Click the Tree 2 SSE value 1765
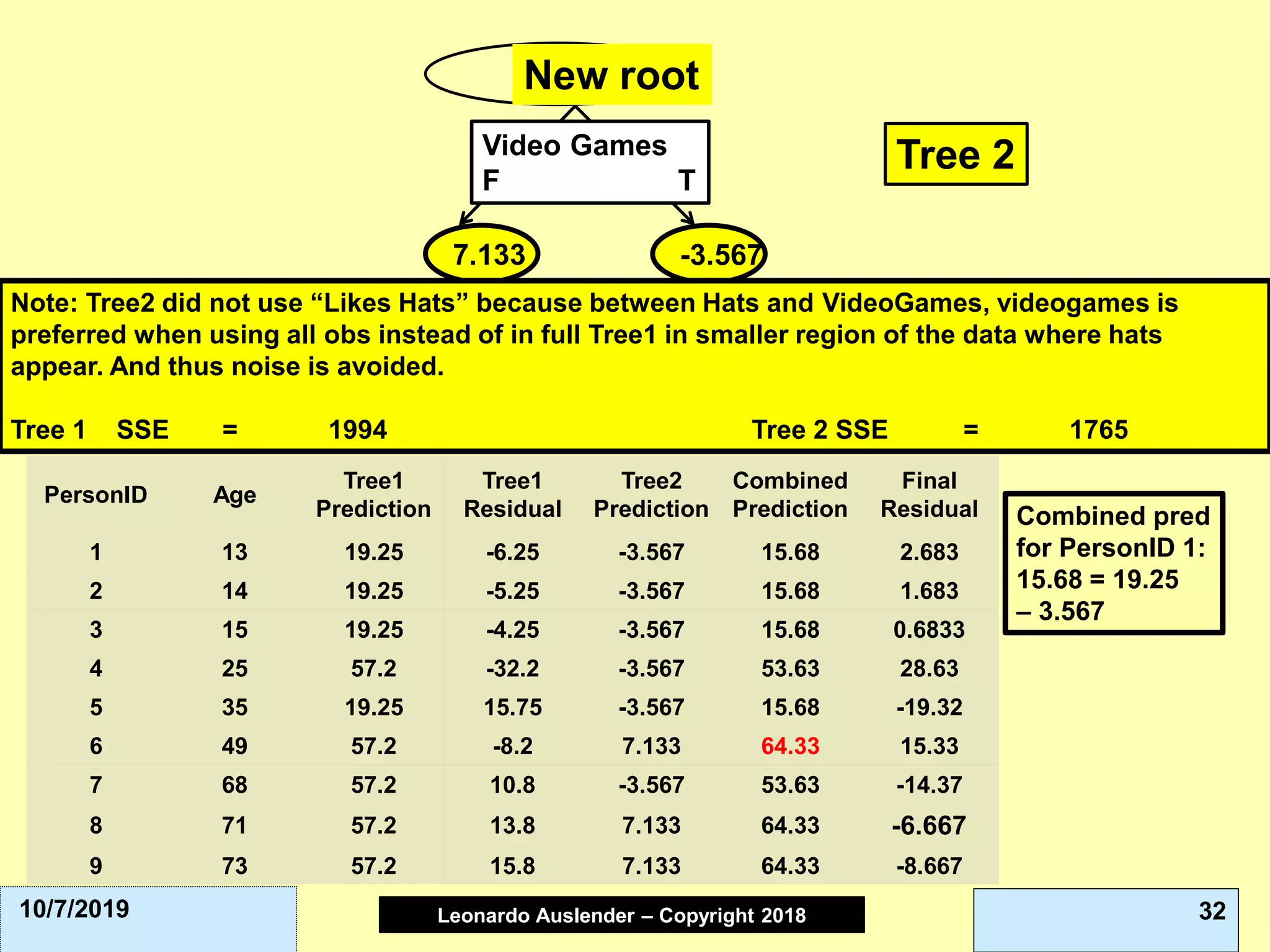 click(1099, 430)
